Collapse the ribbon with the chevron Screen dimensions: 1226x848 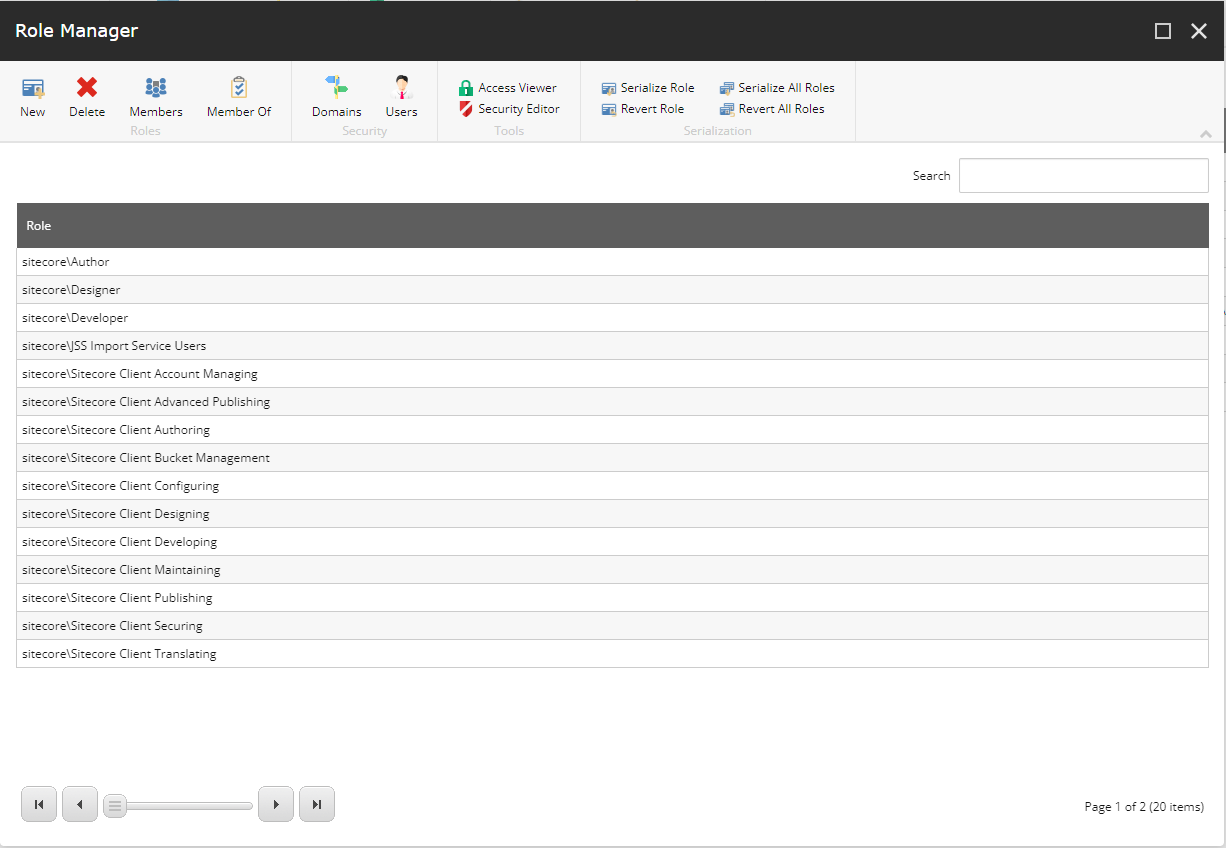click(x=1206, y=134)
